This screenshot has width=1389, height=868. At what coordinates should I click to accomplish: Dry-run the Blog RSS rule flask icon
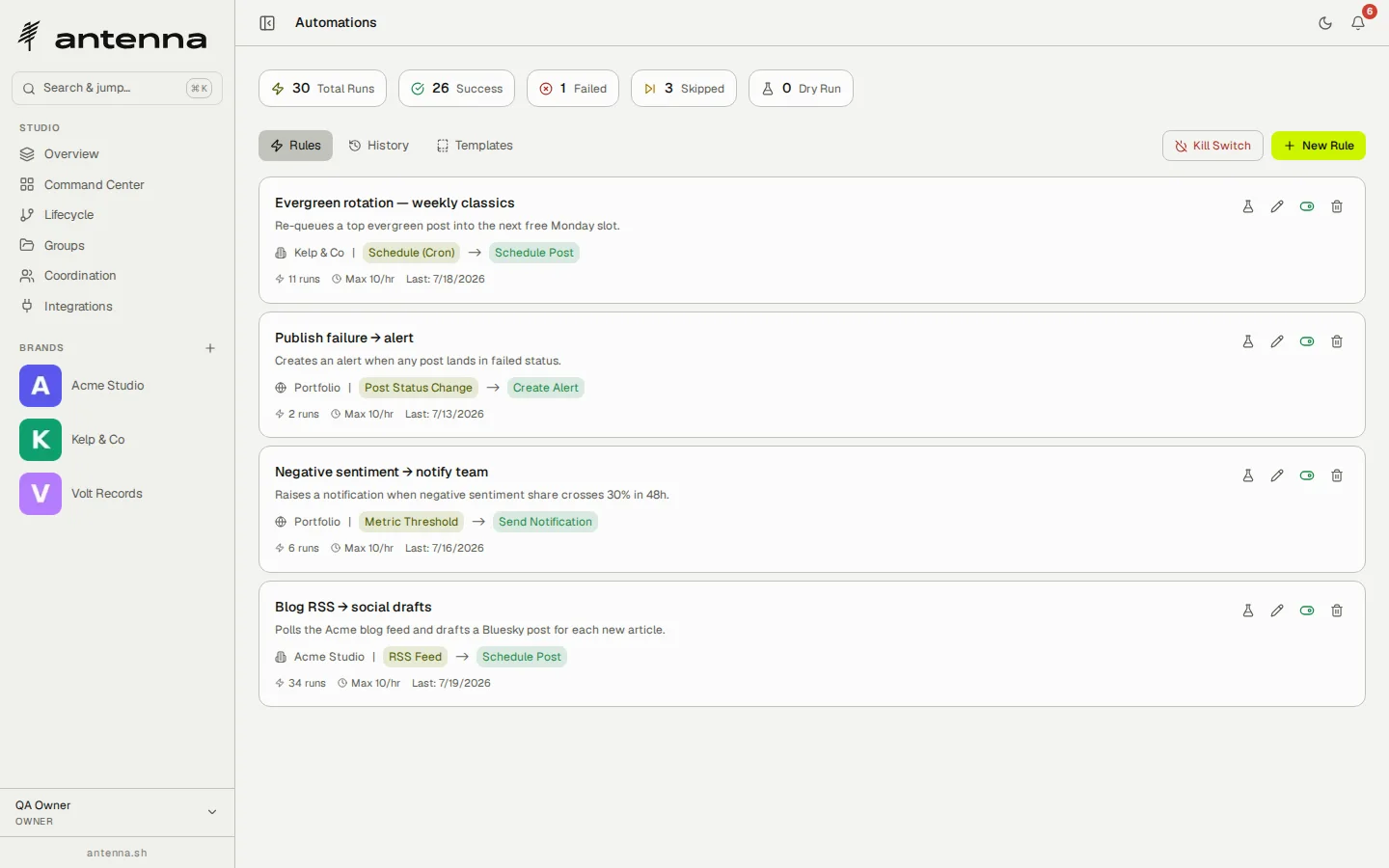click(x=1248, y=610)
